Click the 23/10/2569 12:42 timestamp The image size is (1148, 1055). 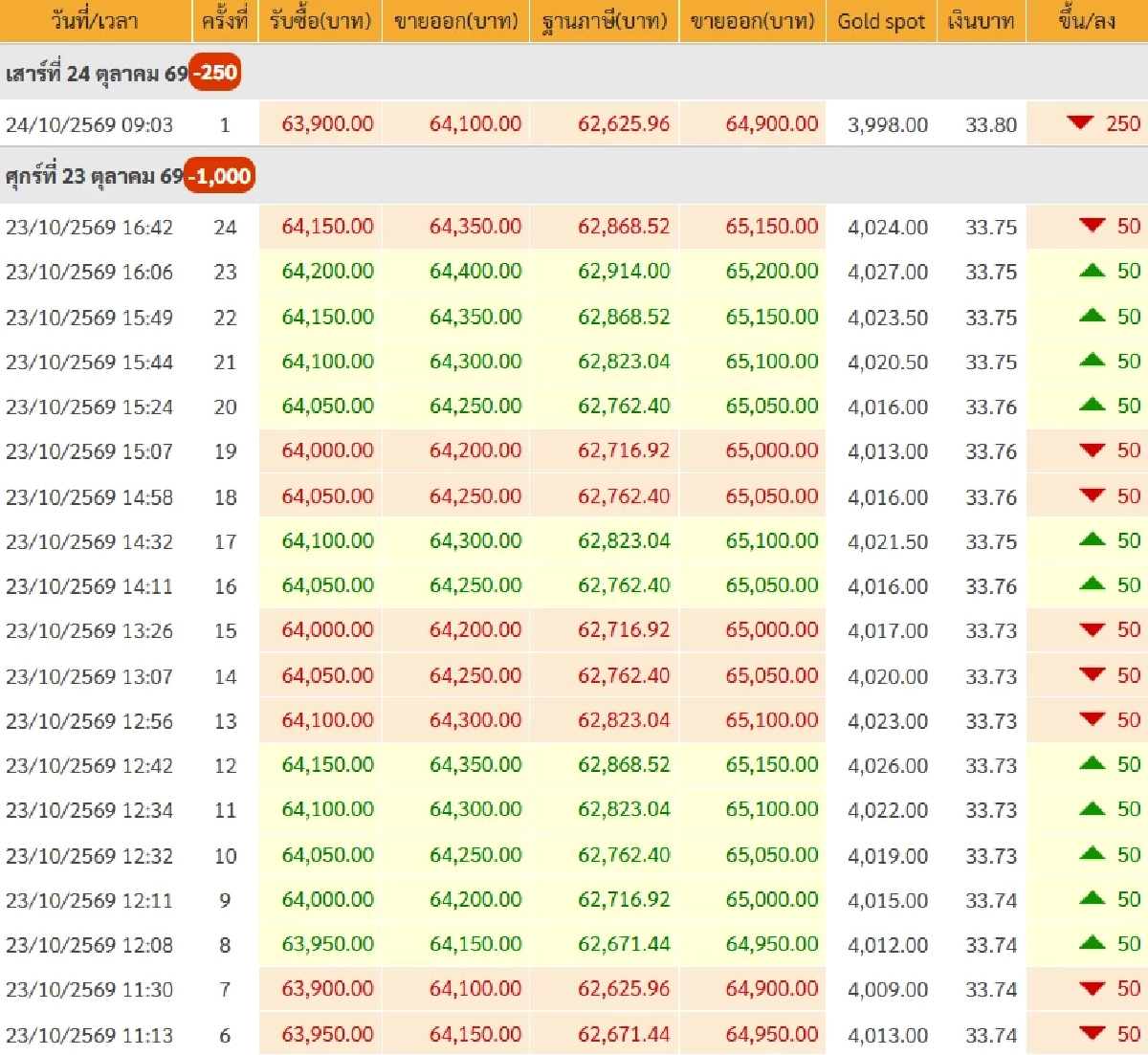[90, 765]
